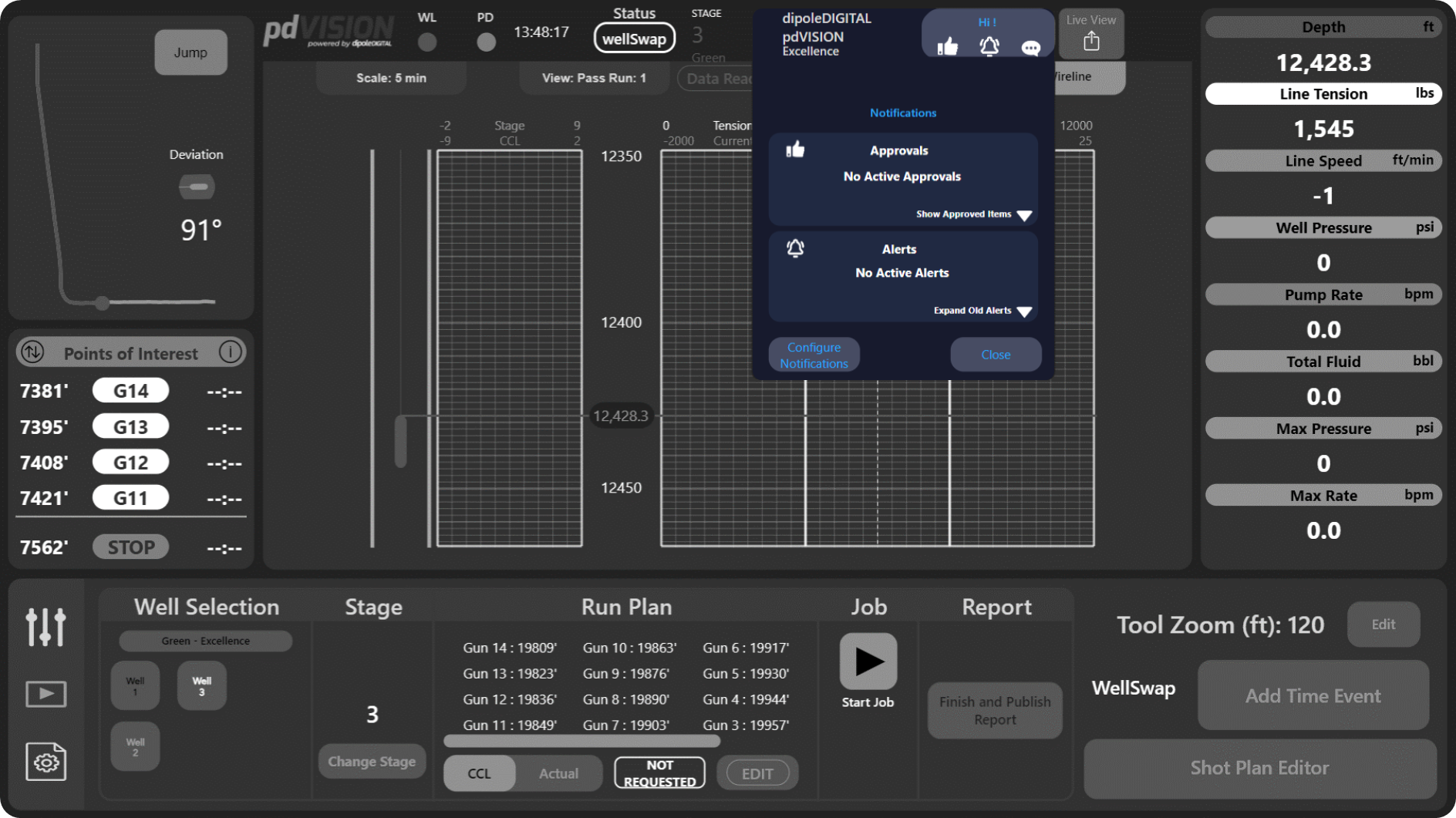Open the video playback icon in sidebar
Screen dimensions: 1456x818
[45, 694]
